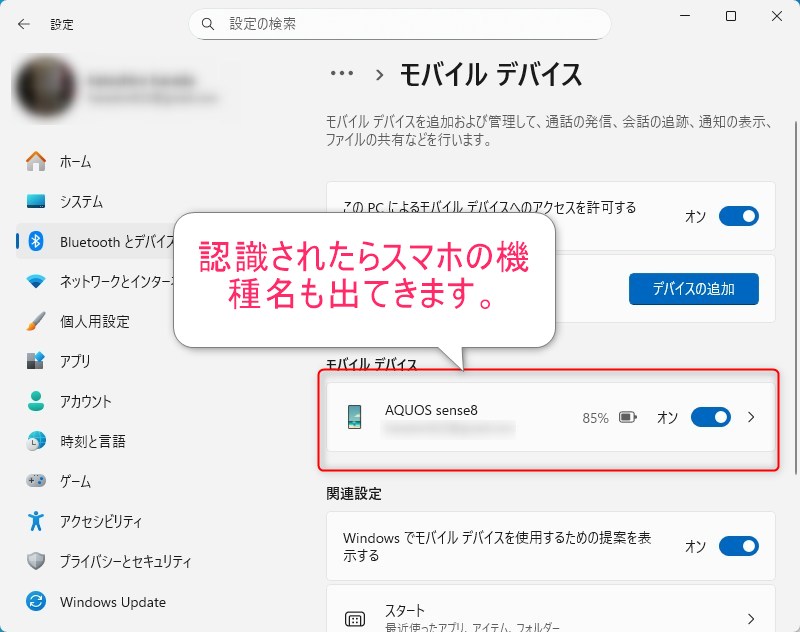
Task: Go back with the arrow button
Action: (x=24, y=23)
